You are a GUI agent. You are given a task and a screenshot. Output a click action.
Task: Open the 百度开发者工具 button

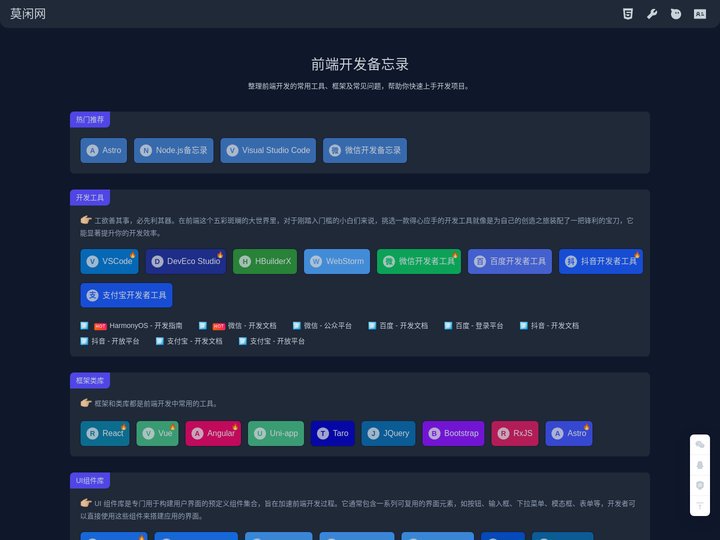(x=510, y=261)
